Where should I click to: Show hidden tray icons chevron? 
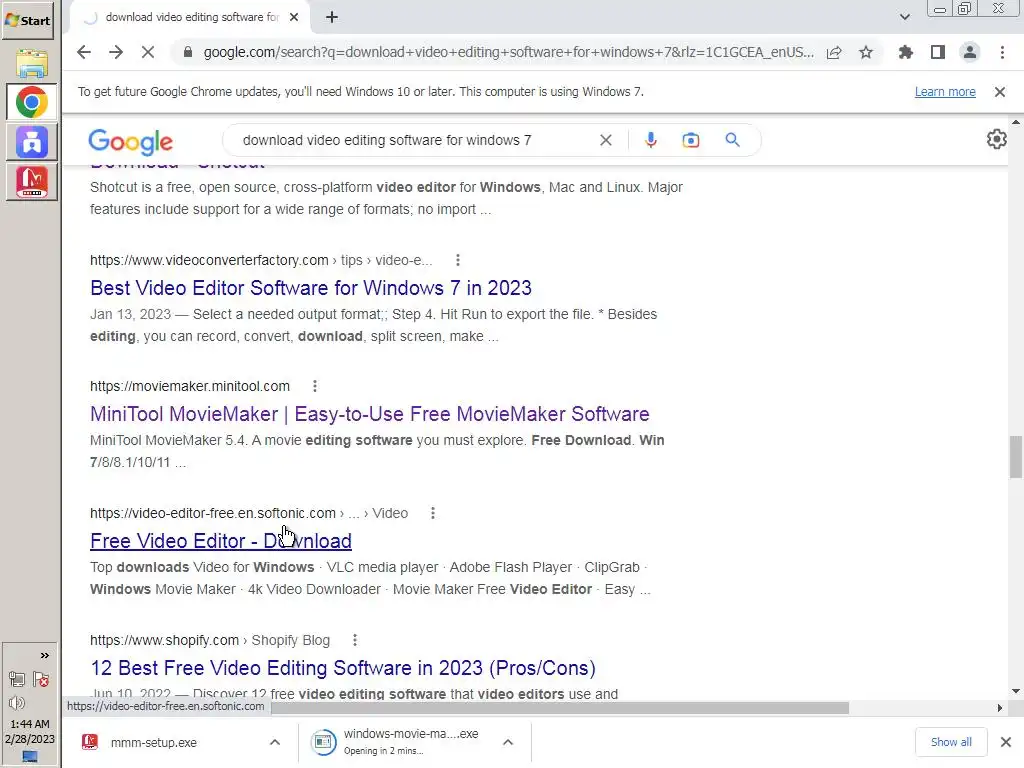(x=44, y=655)
